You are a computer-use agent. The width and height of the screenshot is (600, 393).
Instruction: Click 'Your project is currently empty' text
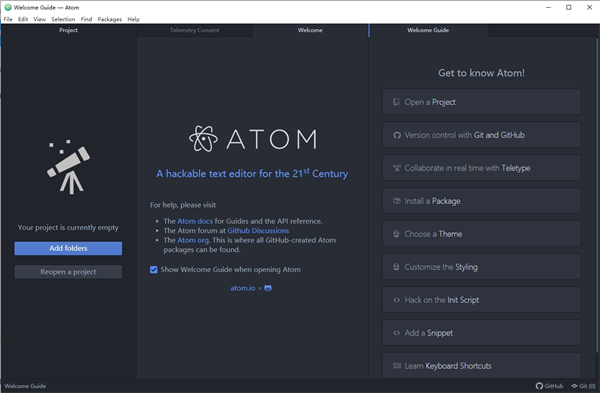click(68, 228)
